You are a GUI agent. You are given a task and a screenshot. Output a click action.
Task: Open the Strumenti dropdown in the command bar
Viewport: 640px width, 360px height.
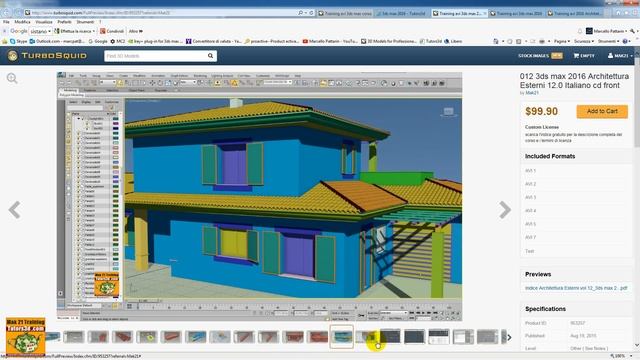[x=609, y=41]
